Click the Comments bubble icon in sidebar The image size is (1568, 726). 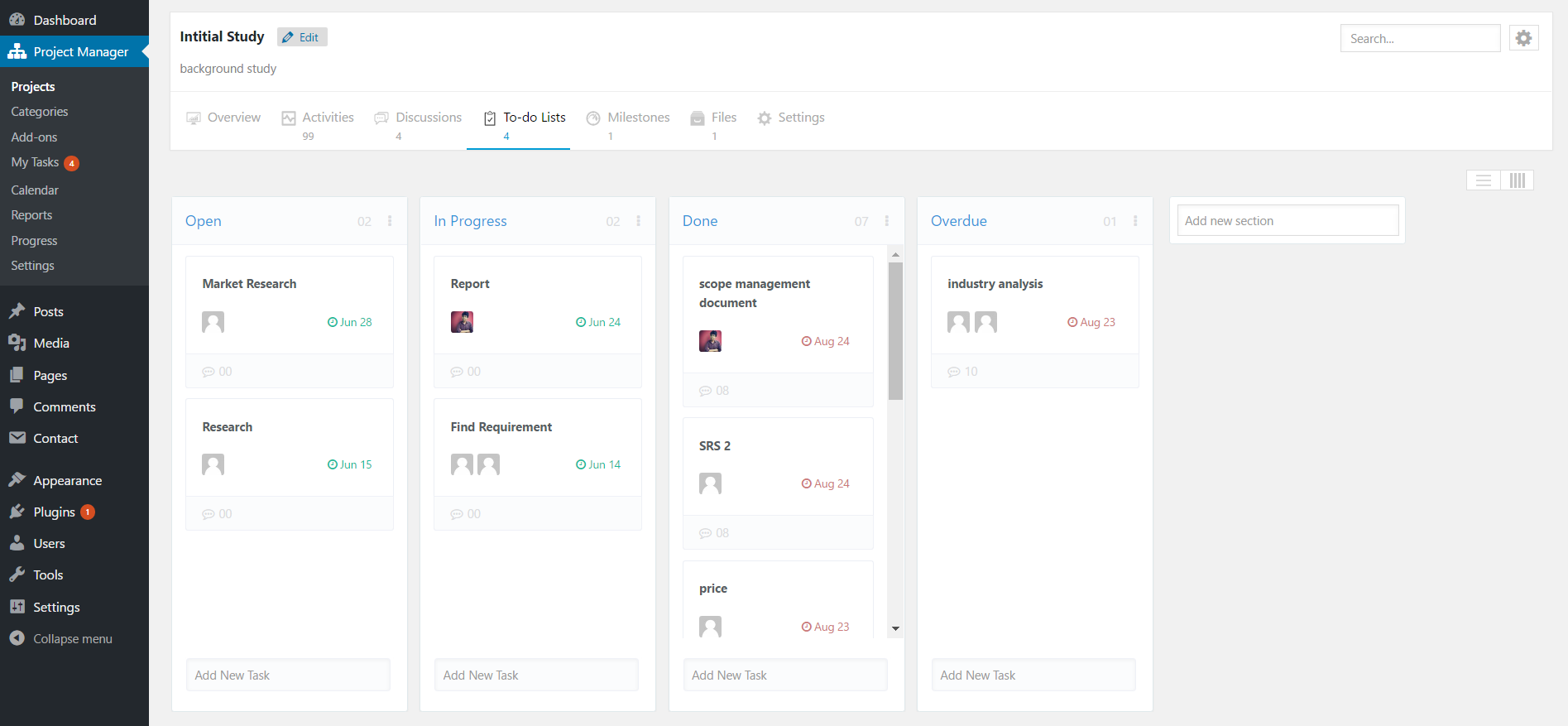[17, 406]
